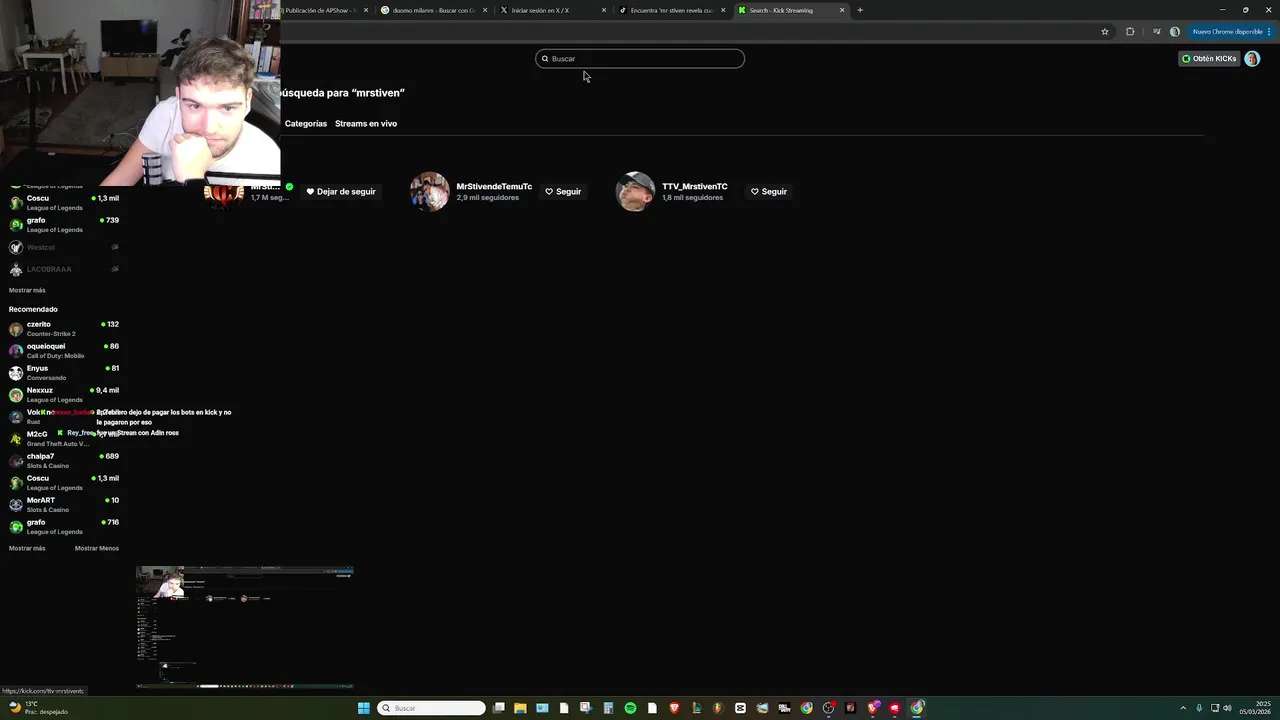Open LACOBRAAA offline channel avatar

pyautogui.click(x=16, y=269)
